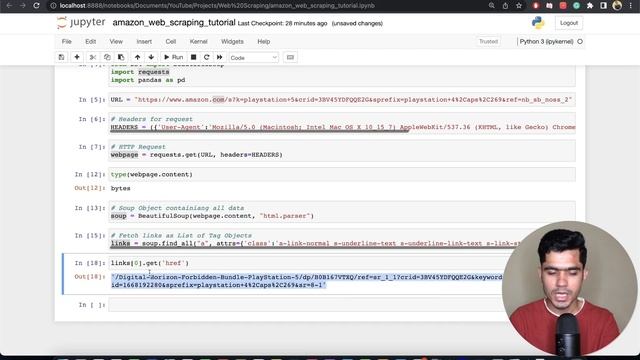Click the browser share page icon
The width and height of the screenshot is (640, 360).
point(505,6)
